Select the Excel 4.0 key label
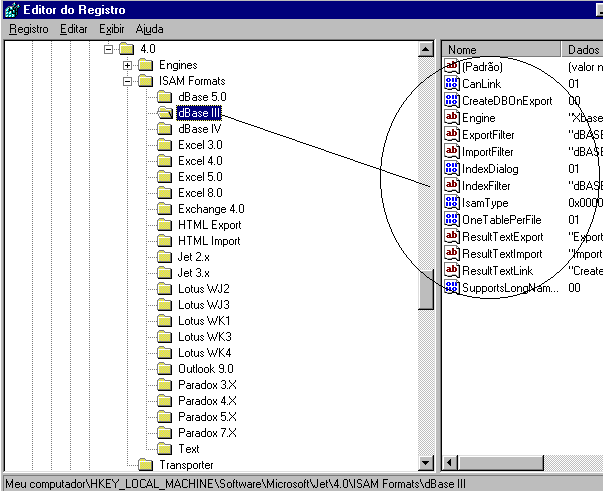 [200, 161]
